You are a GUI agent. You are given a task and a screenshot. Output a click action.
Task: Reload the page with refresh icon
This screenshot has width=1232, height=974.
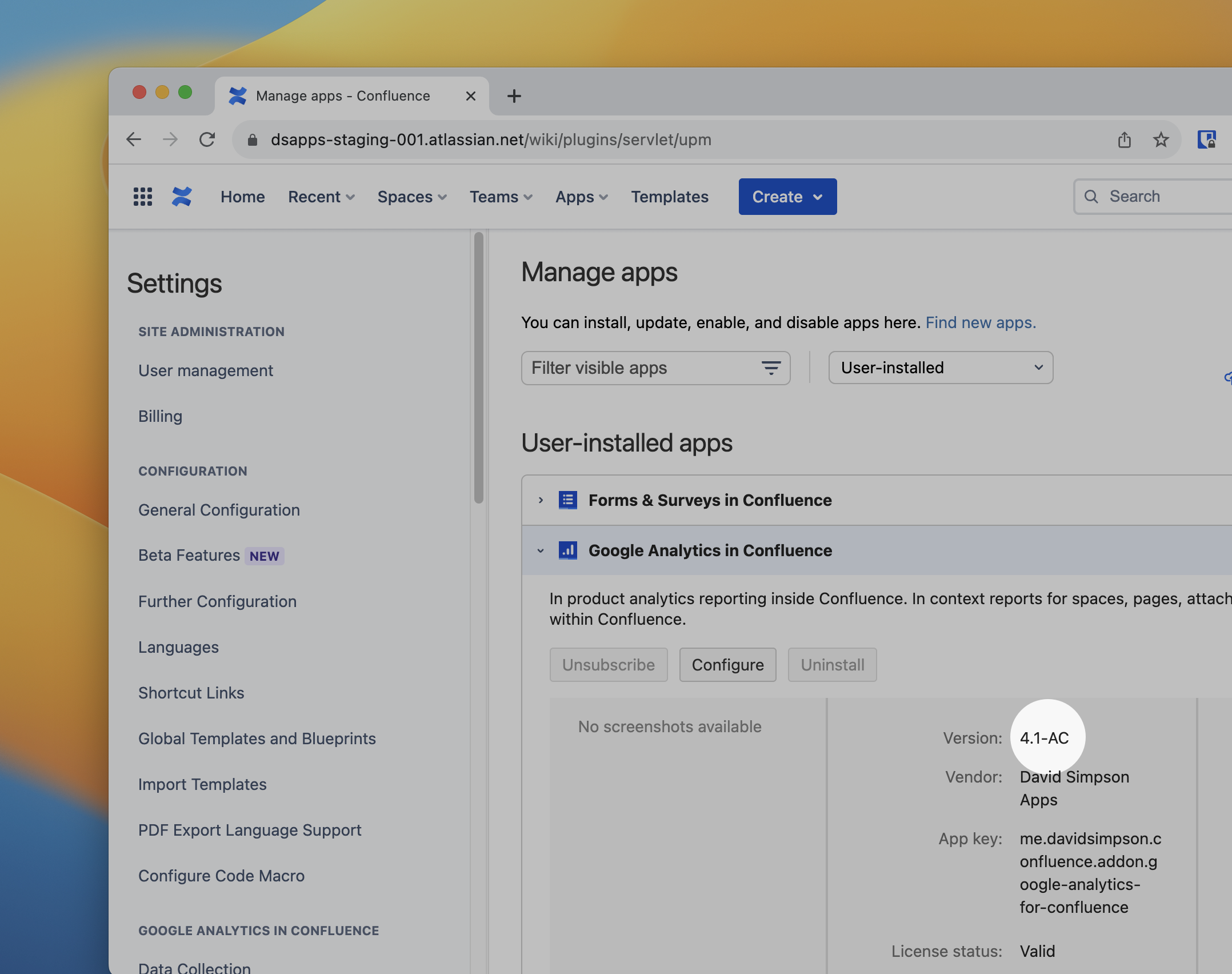click(x=207, y=139)
